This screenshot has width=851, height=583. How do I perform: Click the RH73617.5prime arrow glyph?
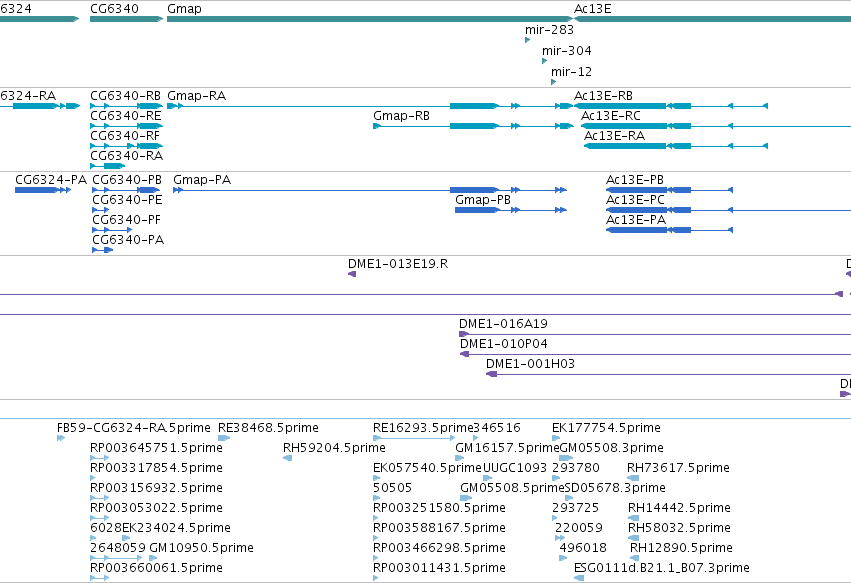click(x=633, y=478)
